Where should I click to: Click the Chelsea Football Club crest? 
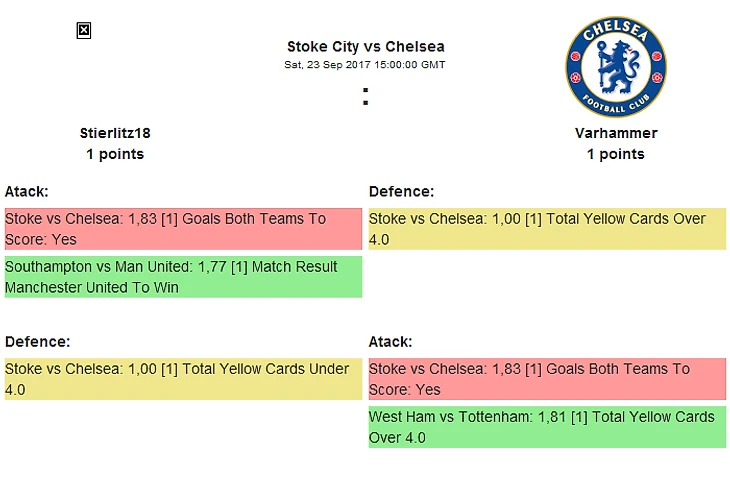(615, 67)
